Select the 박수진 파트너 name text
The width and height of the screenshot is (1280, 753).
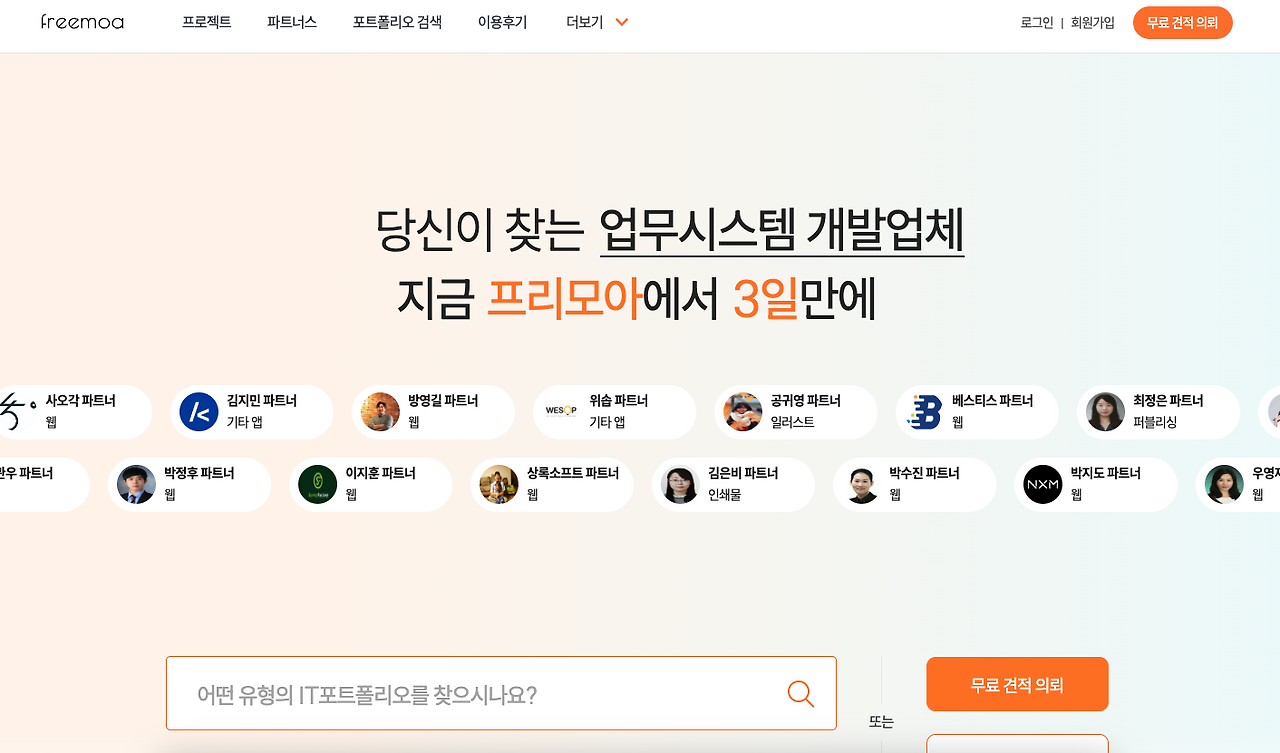tap(924, 473)
